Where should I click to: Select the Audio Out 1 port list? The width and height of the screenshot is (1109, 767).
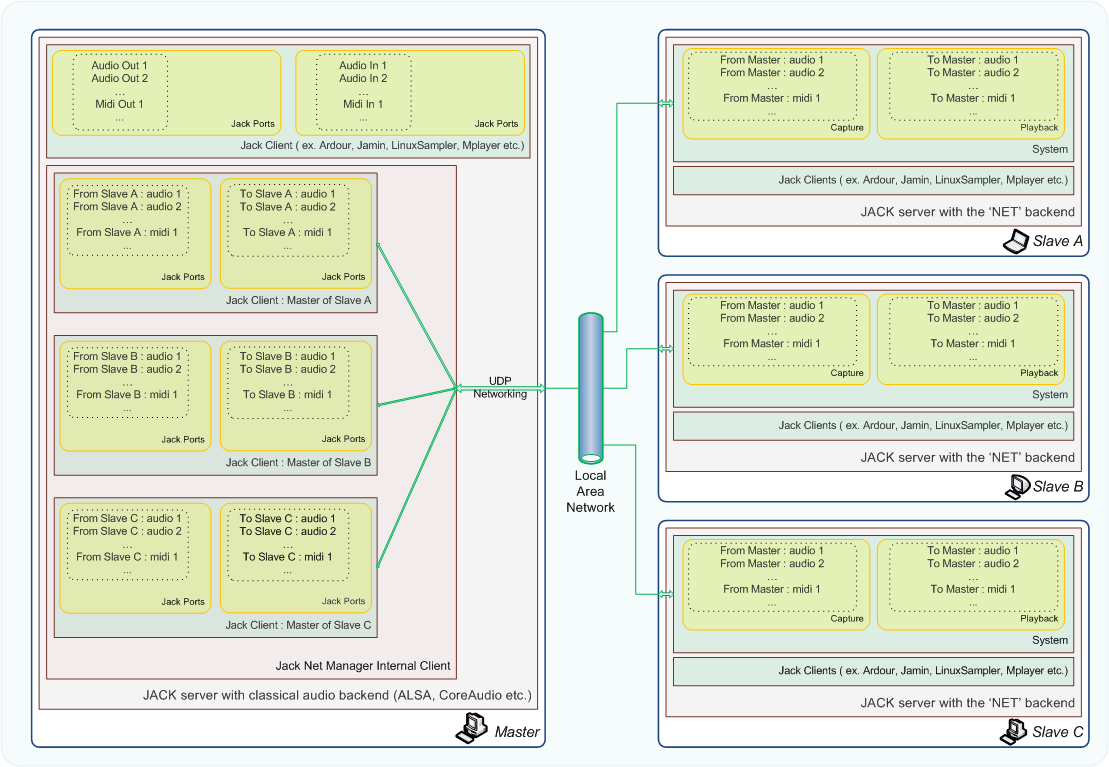click(x=119, y=91)
